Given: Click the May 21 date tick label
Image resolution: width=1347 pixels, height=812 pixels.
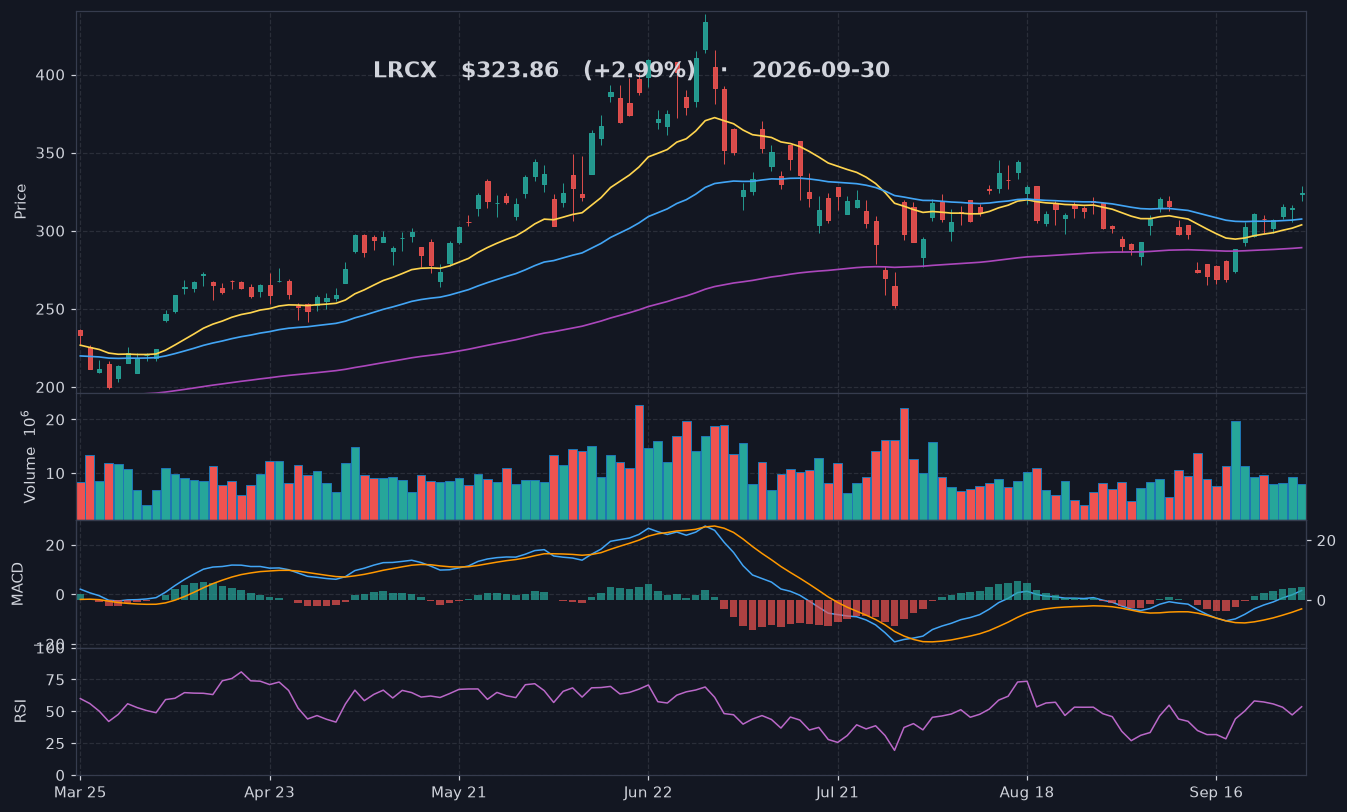Looking at the screenshot, I should [x=459, y=791].
